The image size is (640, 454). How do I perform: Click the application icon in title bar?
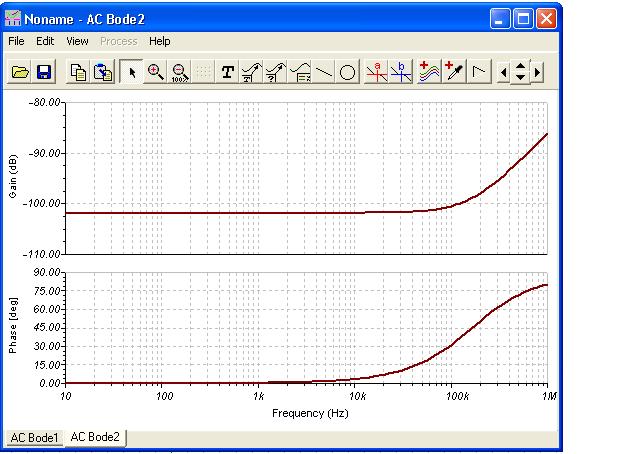(13, 19)
